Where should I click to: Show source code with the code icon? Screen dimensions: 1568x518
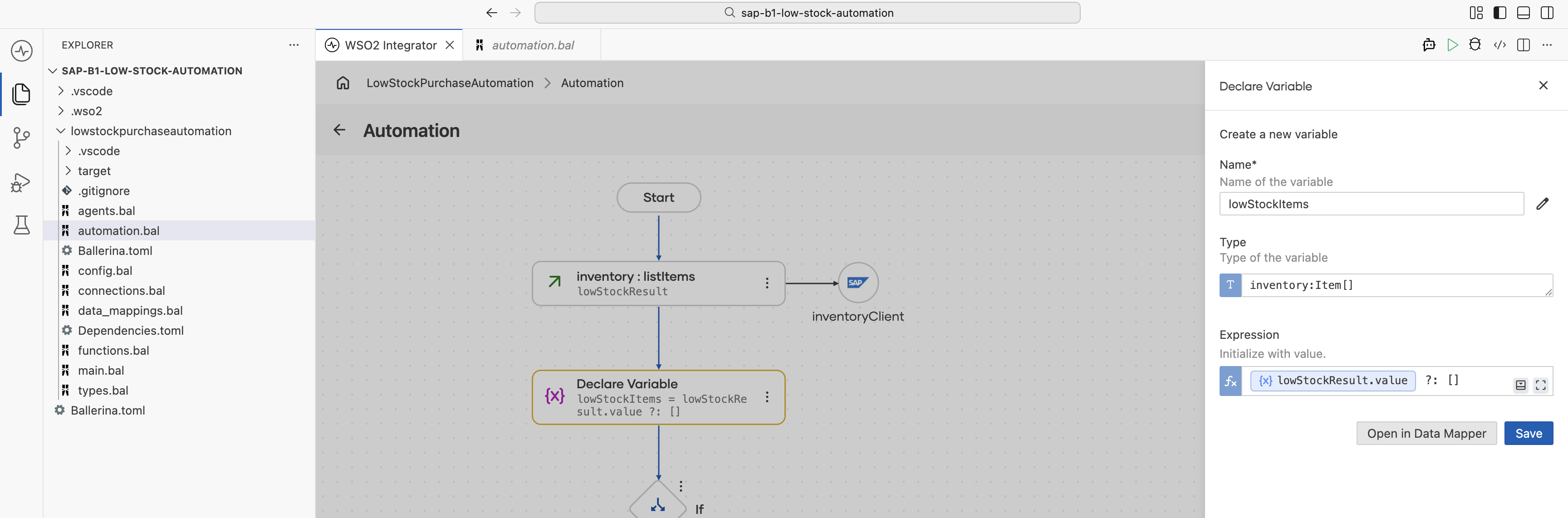coord(1500,45)
